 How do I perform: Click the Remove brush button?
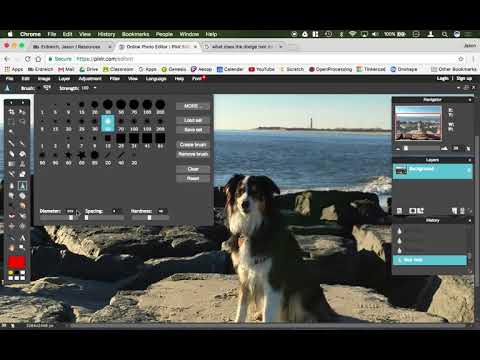pyautogui.click(x=193, y=154)
